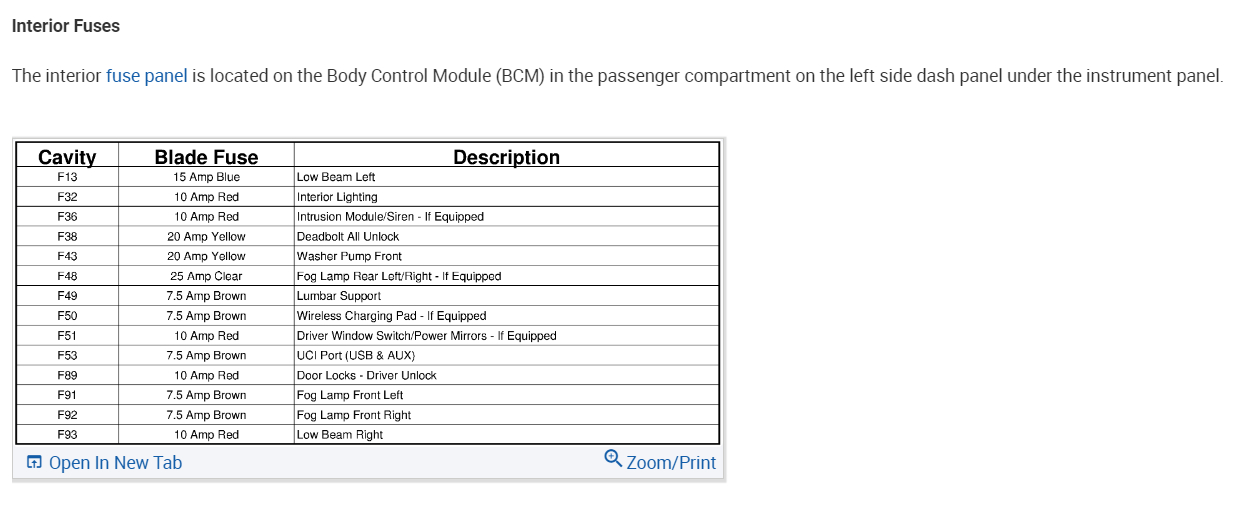The image size is (1257, 519).
Task: Select the Washer Pump Front row text
Action: pos(349,257)
